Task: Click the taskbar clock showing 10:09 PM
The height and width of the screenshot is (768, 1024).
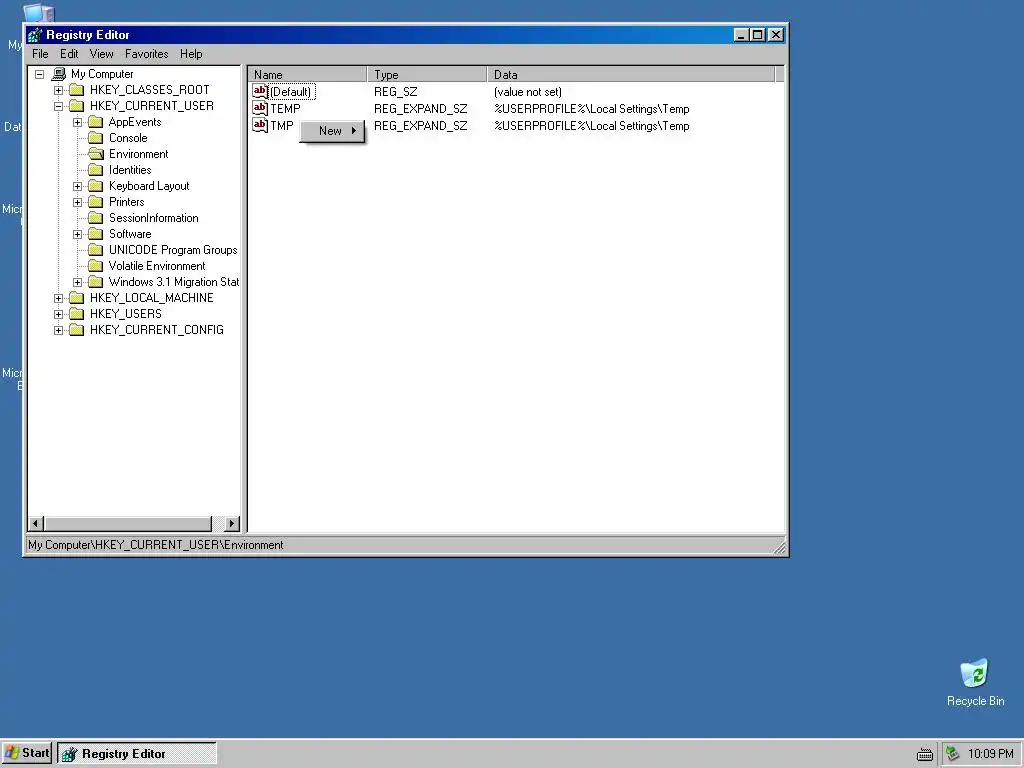Action: [x=991, y=754]
